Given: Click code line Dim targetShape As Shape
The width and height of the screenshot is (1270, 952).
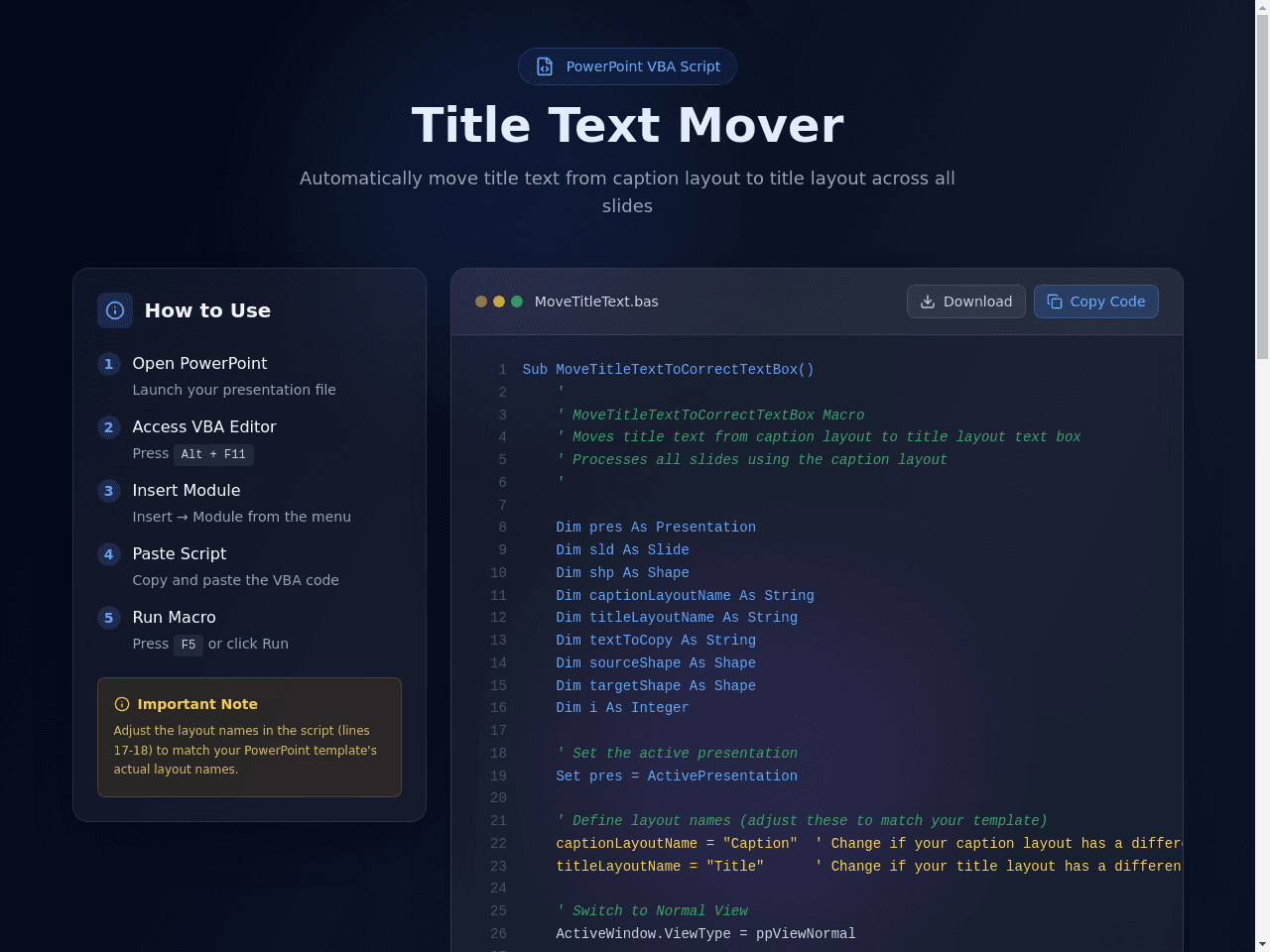Looking at the screenshot, I should tap(656, 686).
